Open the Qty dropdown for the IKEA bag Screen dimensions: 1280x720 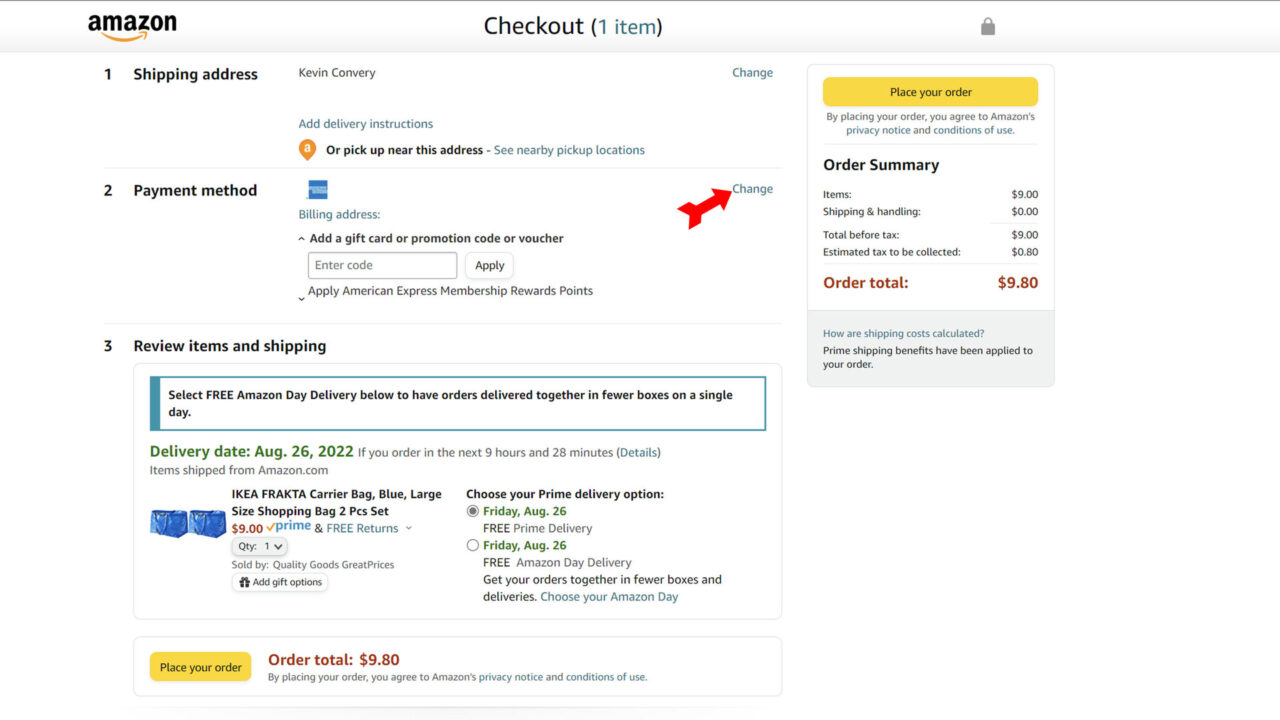259,546
